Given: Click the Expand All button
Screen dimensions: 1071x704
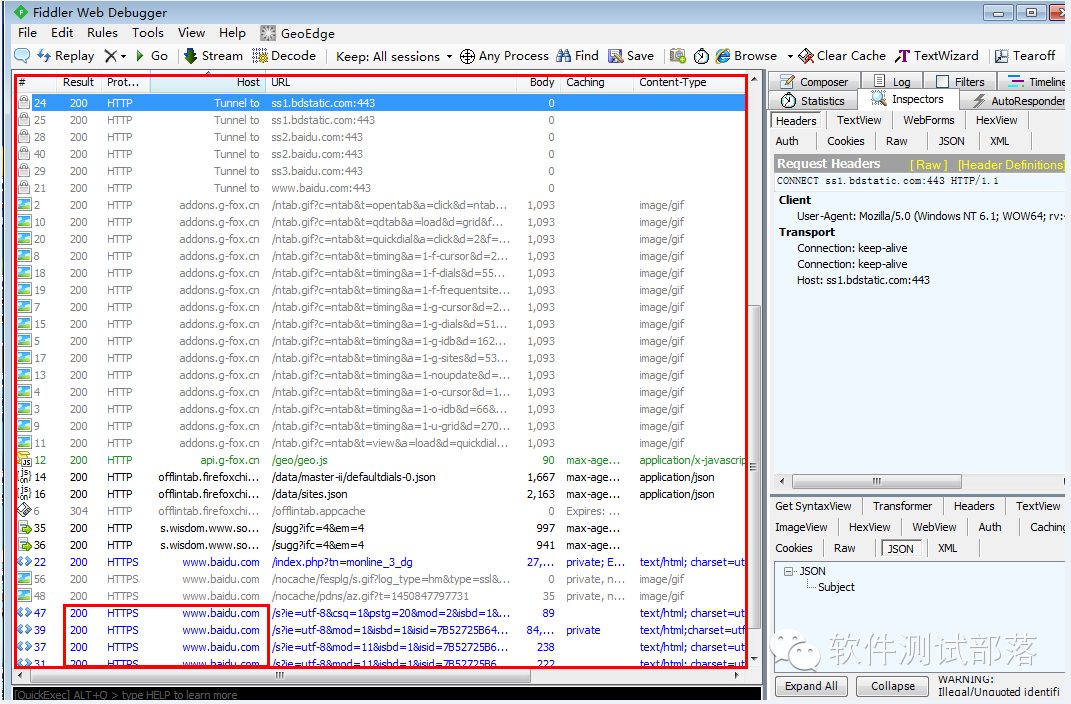Looking at the screenshot, I should click(x=811, y=686).
